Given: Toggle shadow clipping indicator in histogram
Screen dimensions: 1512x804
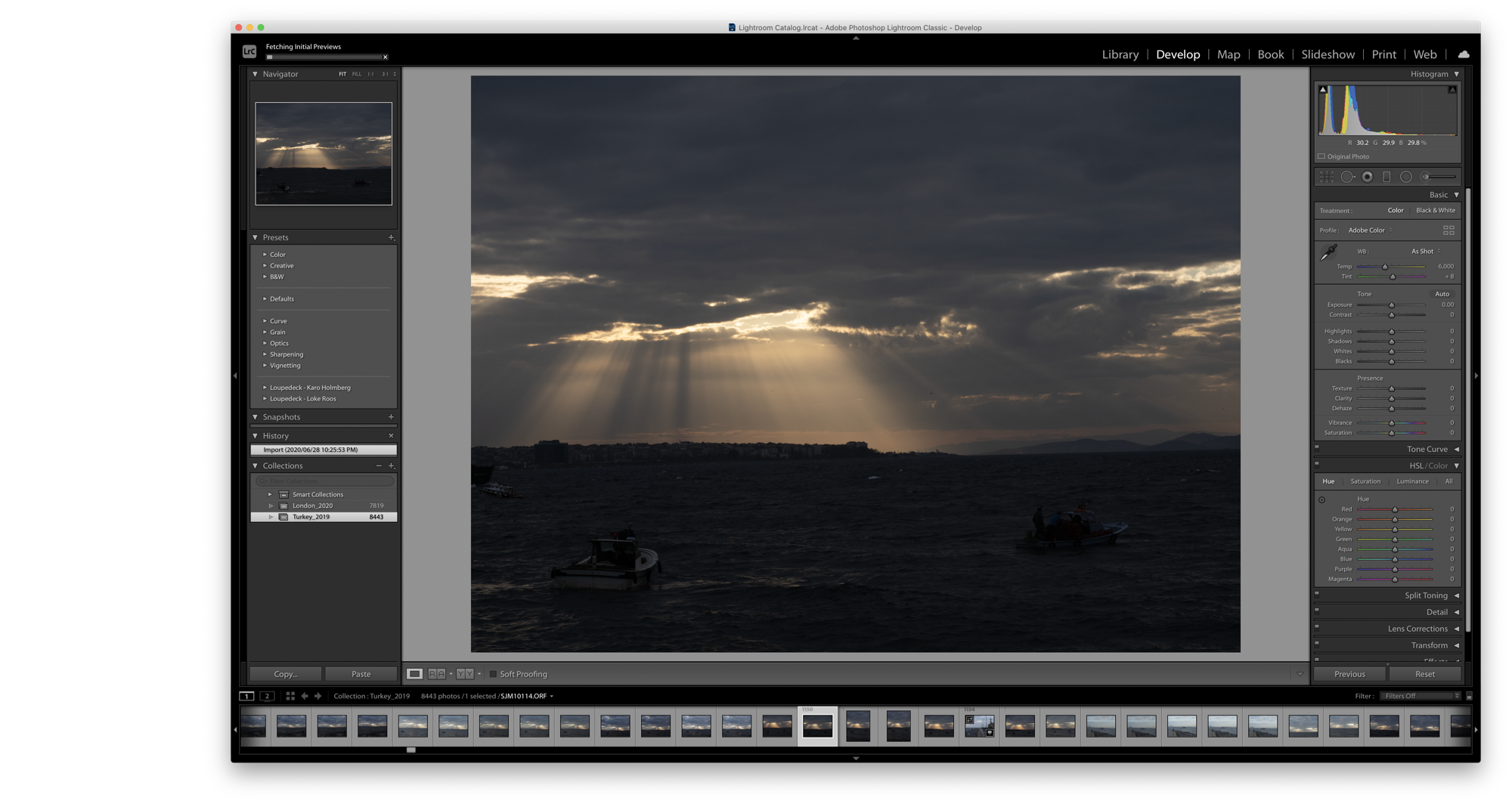Looking at the screenshot, I should click(1323, 89).
